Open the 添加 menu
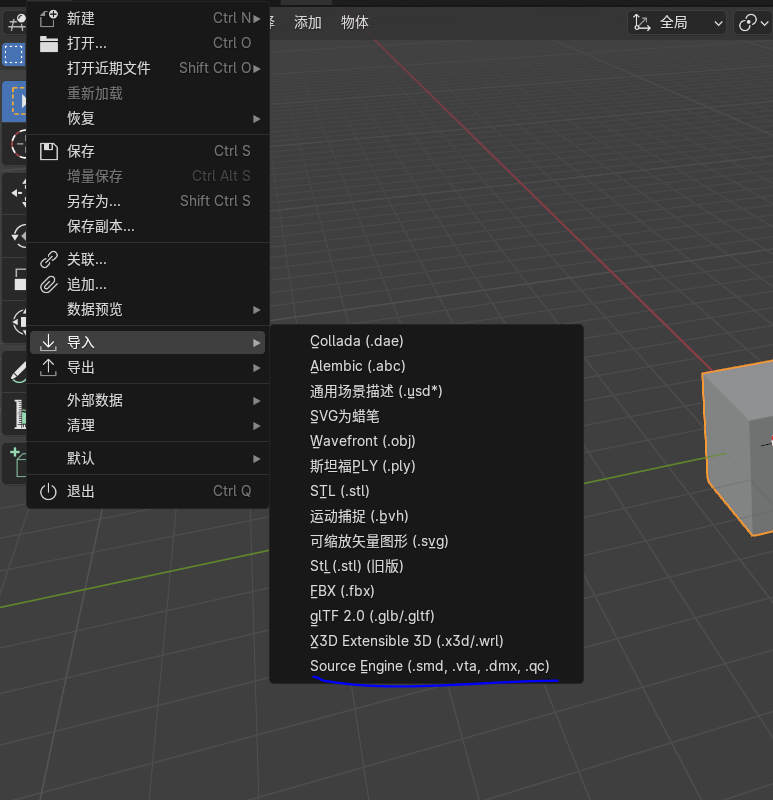Screen dimensions: 773x800 (x=308, y=22)
